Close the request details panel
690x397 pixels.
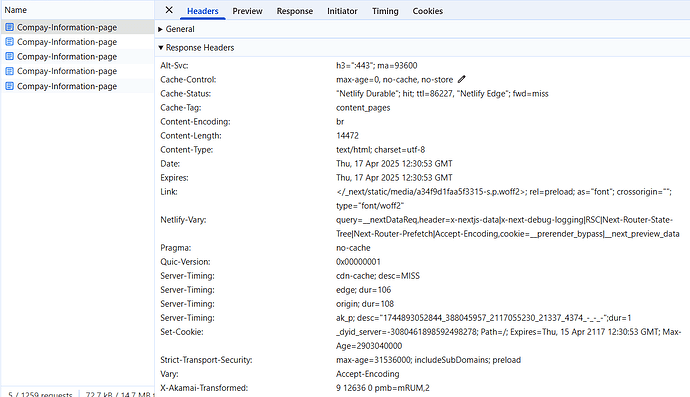(x=169, y=10)
